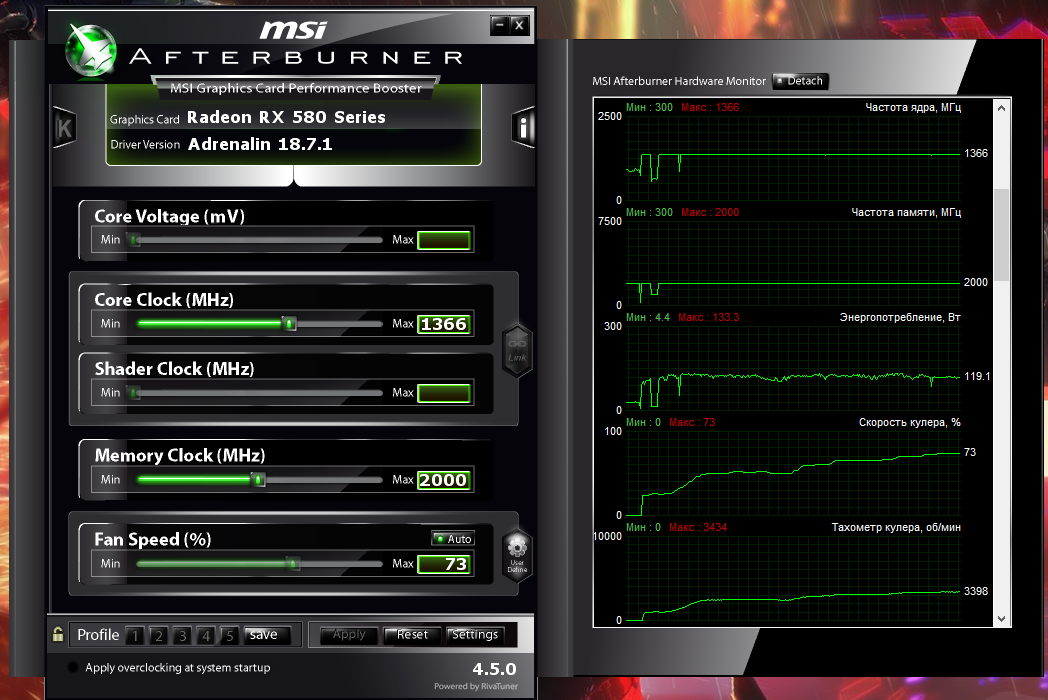Open the Settings button

pyautogui.click(x=475, y=634)
